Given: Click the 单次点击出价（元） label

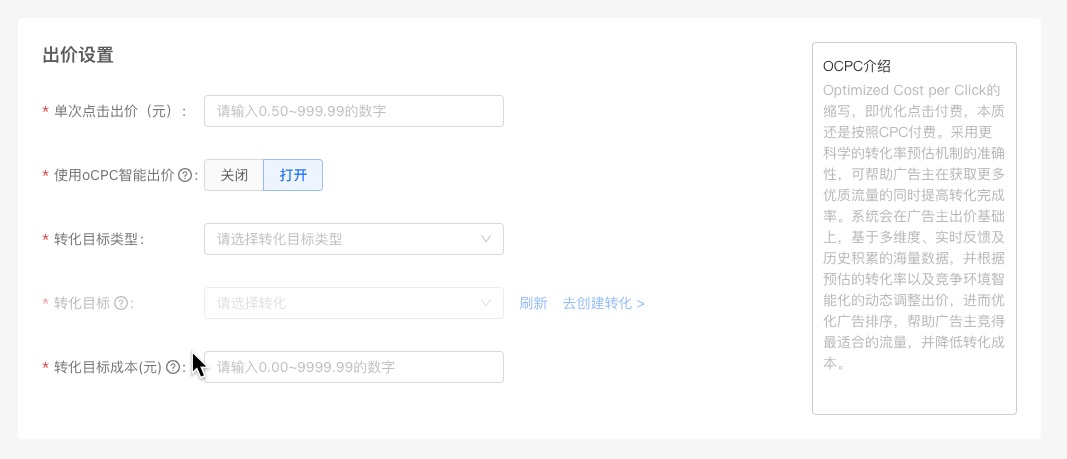Looking at the screenshot, I should click(x=120, y=111).
